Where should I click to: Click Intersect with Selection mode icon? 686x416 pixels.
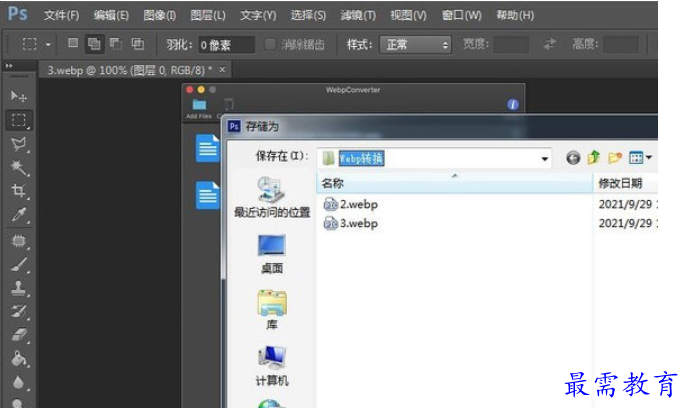point(138,43)
